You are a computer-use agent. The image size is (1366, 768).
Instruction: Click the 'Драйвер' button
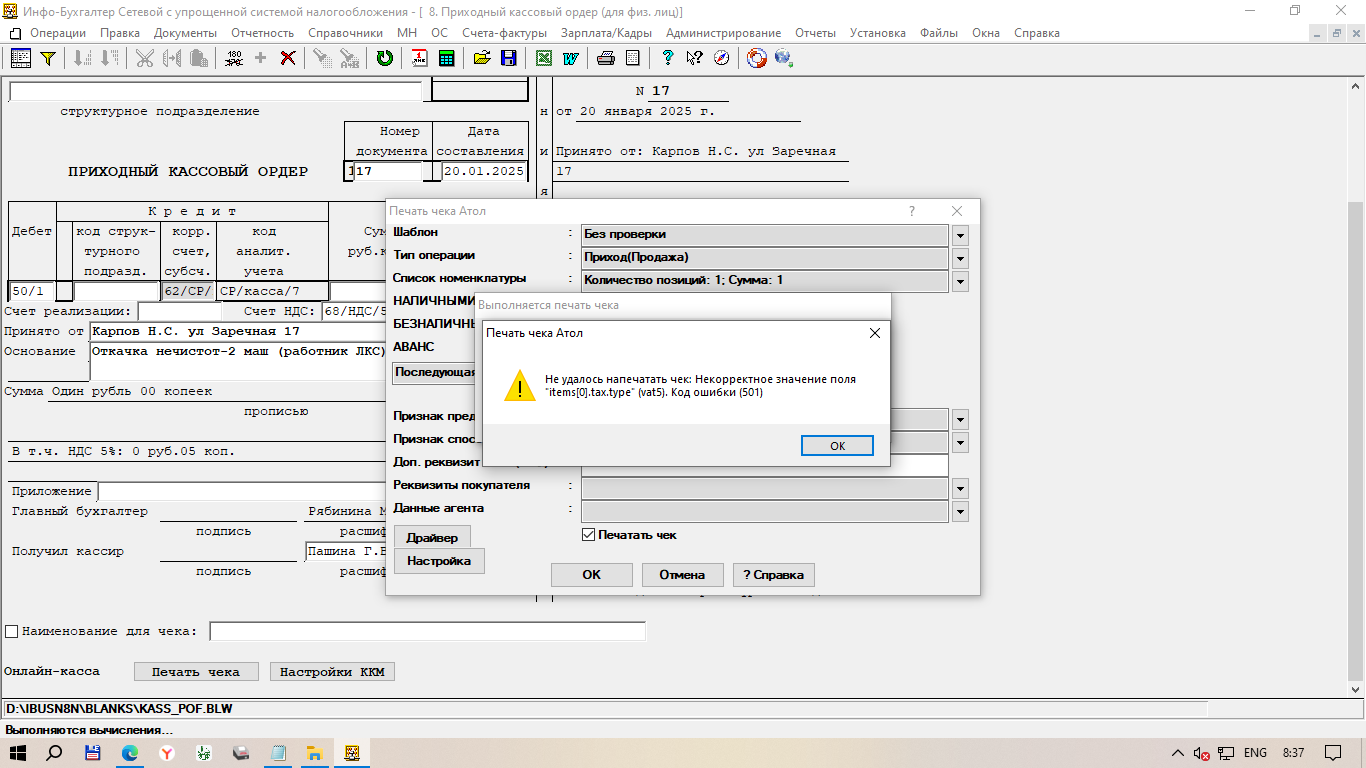tap(432, 538)
